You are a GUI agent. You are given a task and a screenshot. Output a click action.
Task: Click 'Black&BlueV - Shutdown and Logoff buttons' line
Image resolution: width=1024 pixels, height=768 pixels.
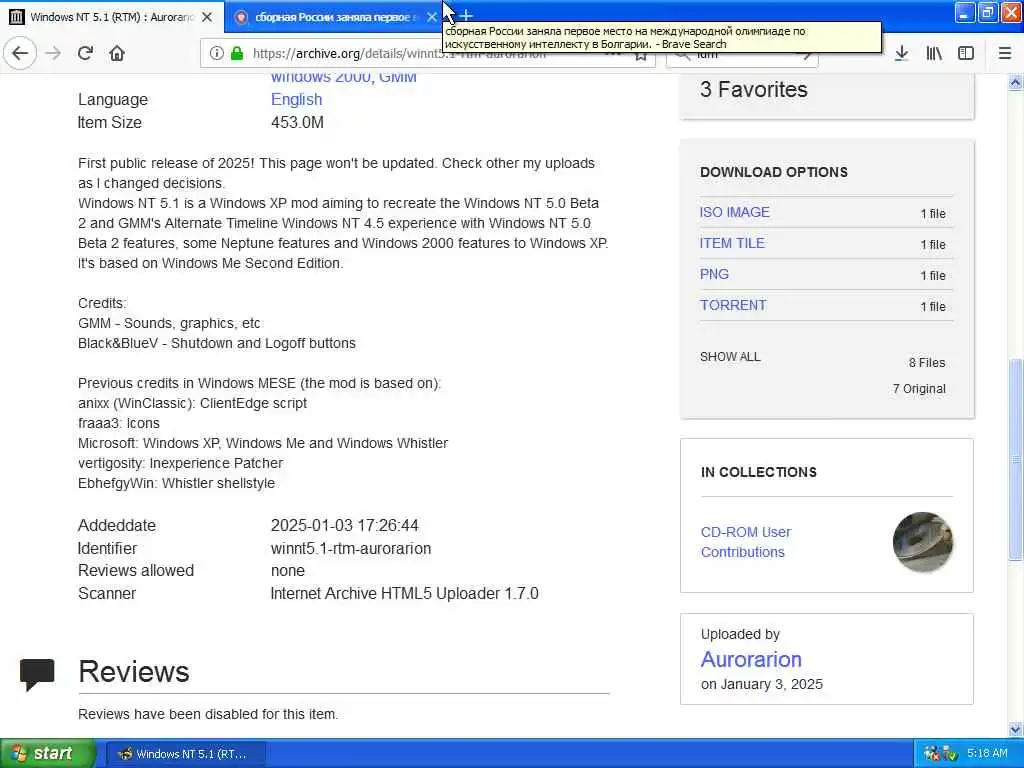(x=217, y=344)
